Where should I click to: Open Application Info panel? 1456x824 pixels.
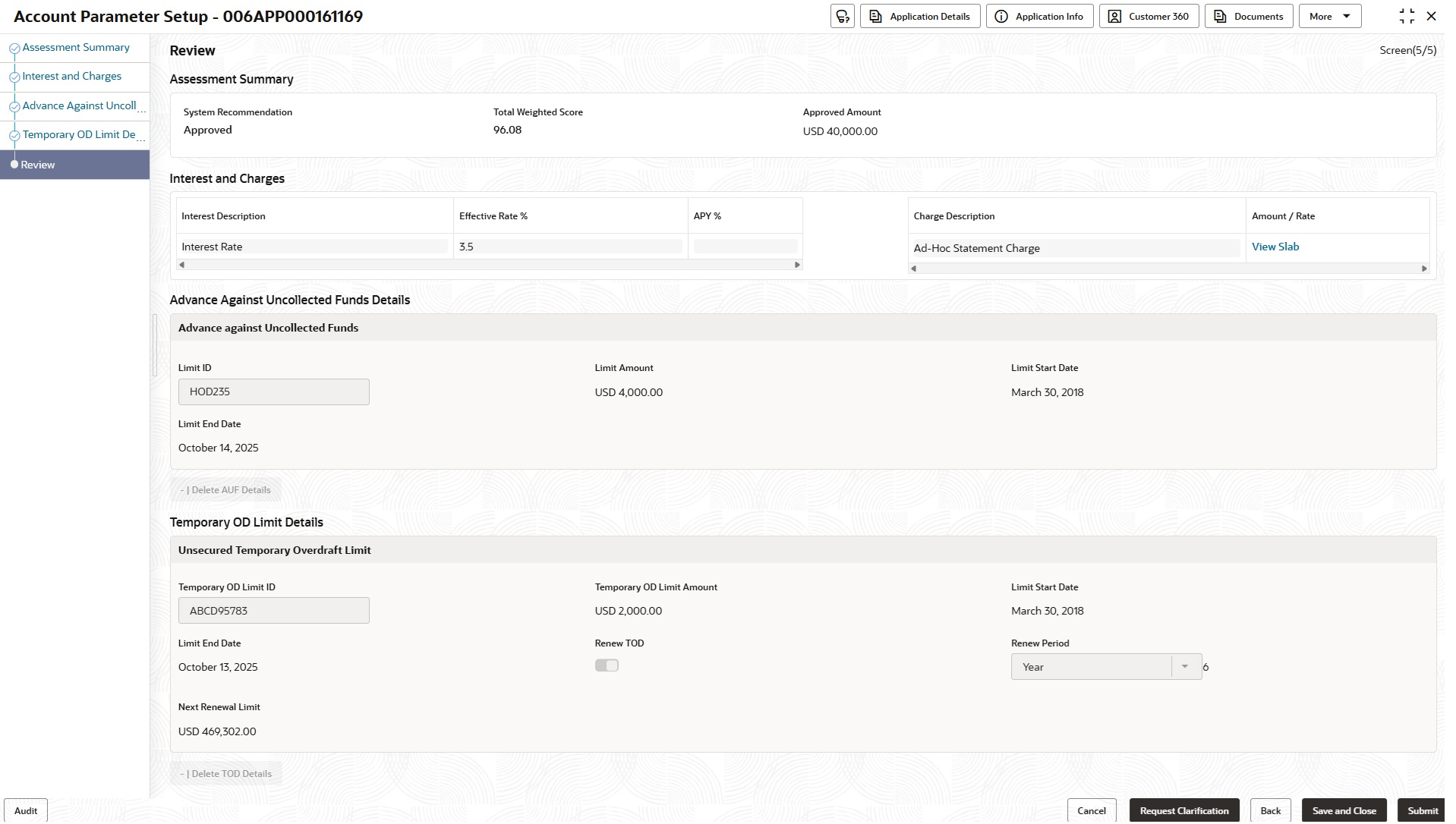tap(1039, 16)
